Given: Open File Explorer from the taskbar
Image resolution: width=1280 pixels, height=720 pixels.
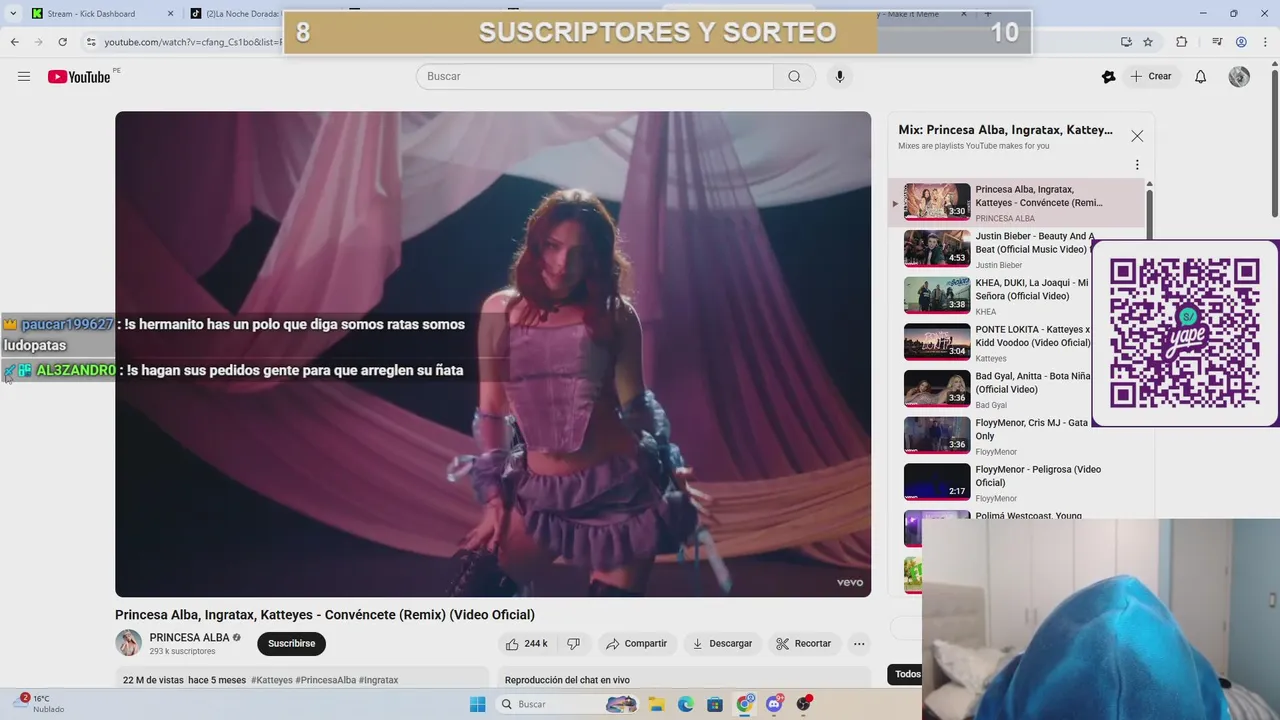Looking at the screenshot, I should coord(657,704).
